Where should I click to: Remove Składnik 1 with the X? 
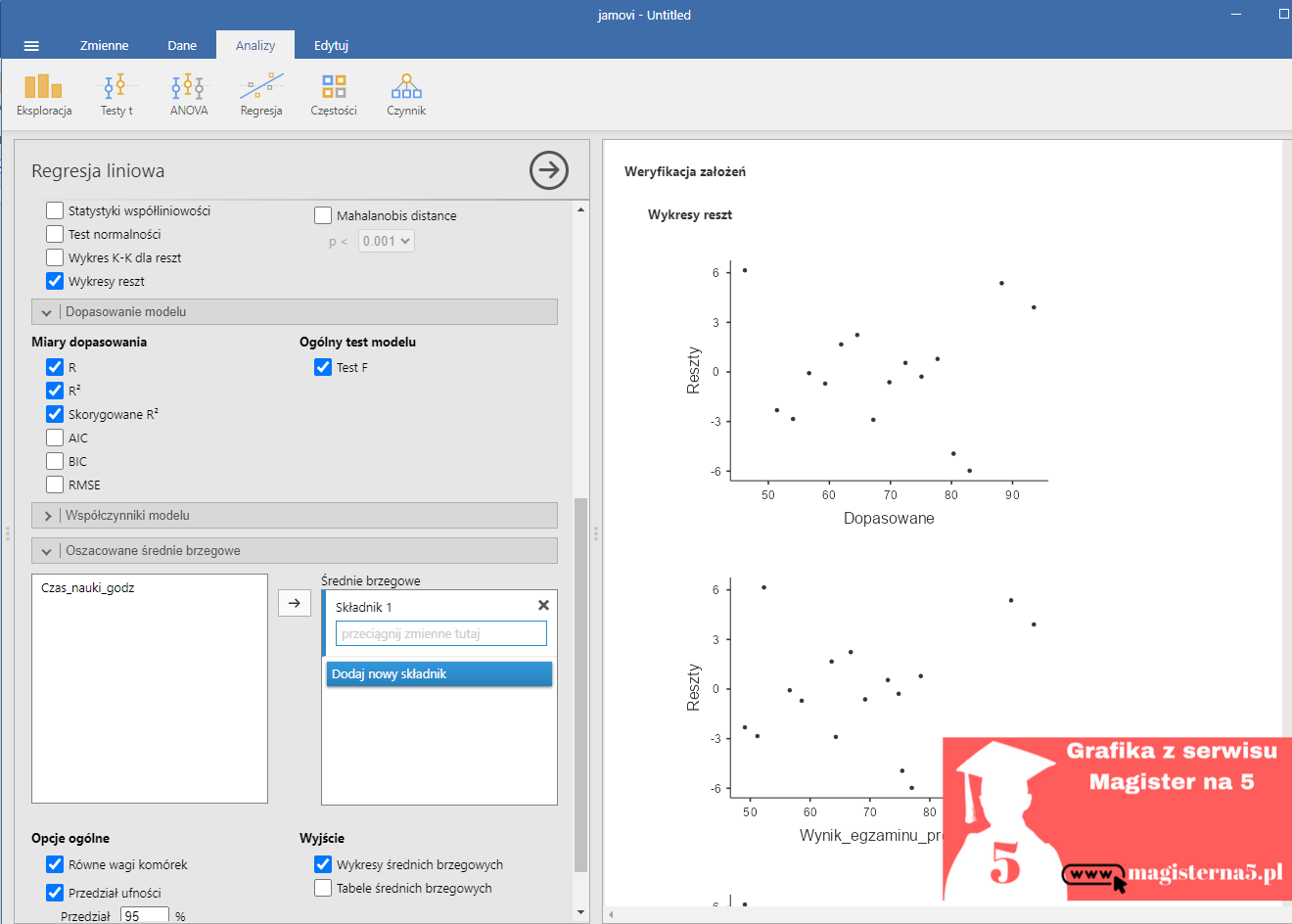543,606
